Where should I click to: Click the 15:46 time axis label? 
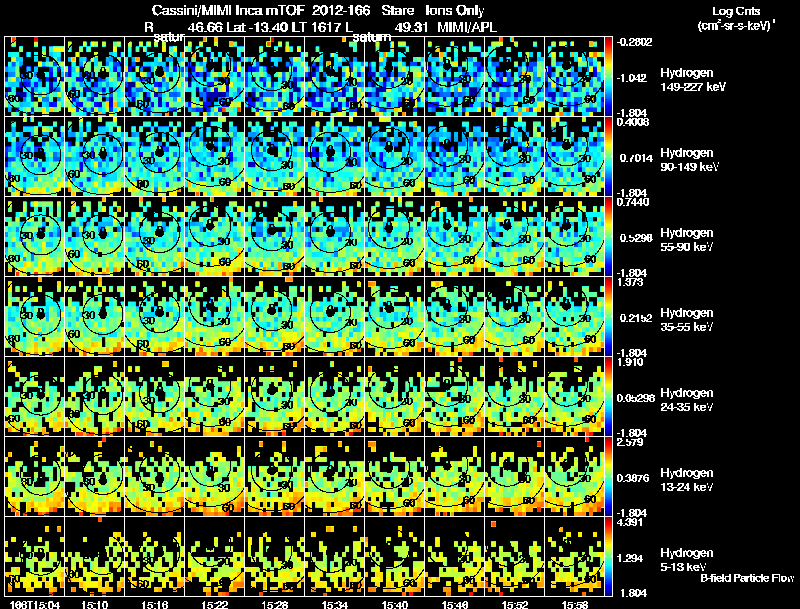click(455, 605)
